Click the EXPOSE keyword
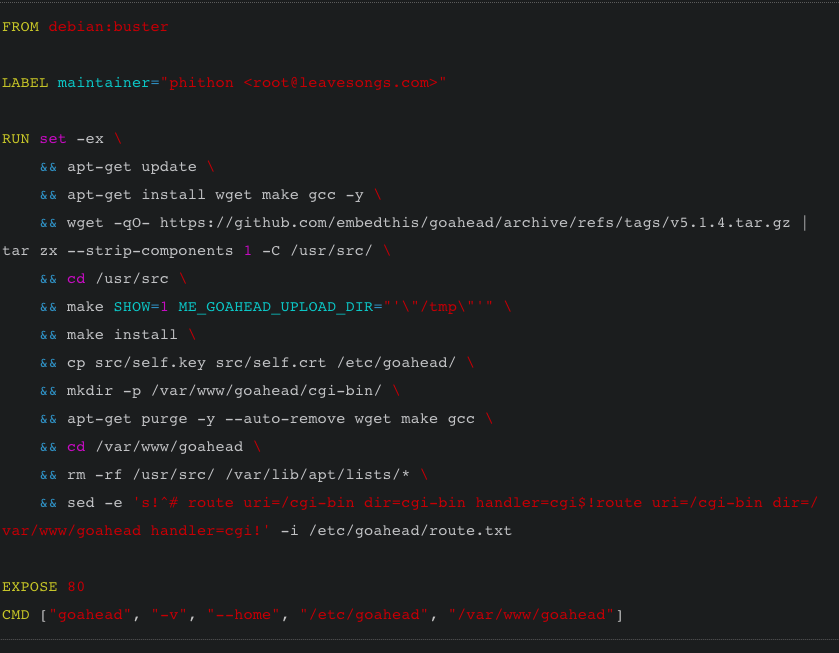 coord(30,586)
